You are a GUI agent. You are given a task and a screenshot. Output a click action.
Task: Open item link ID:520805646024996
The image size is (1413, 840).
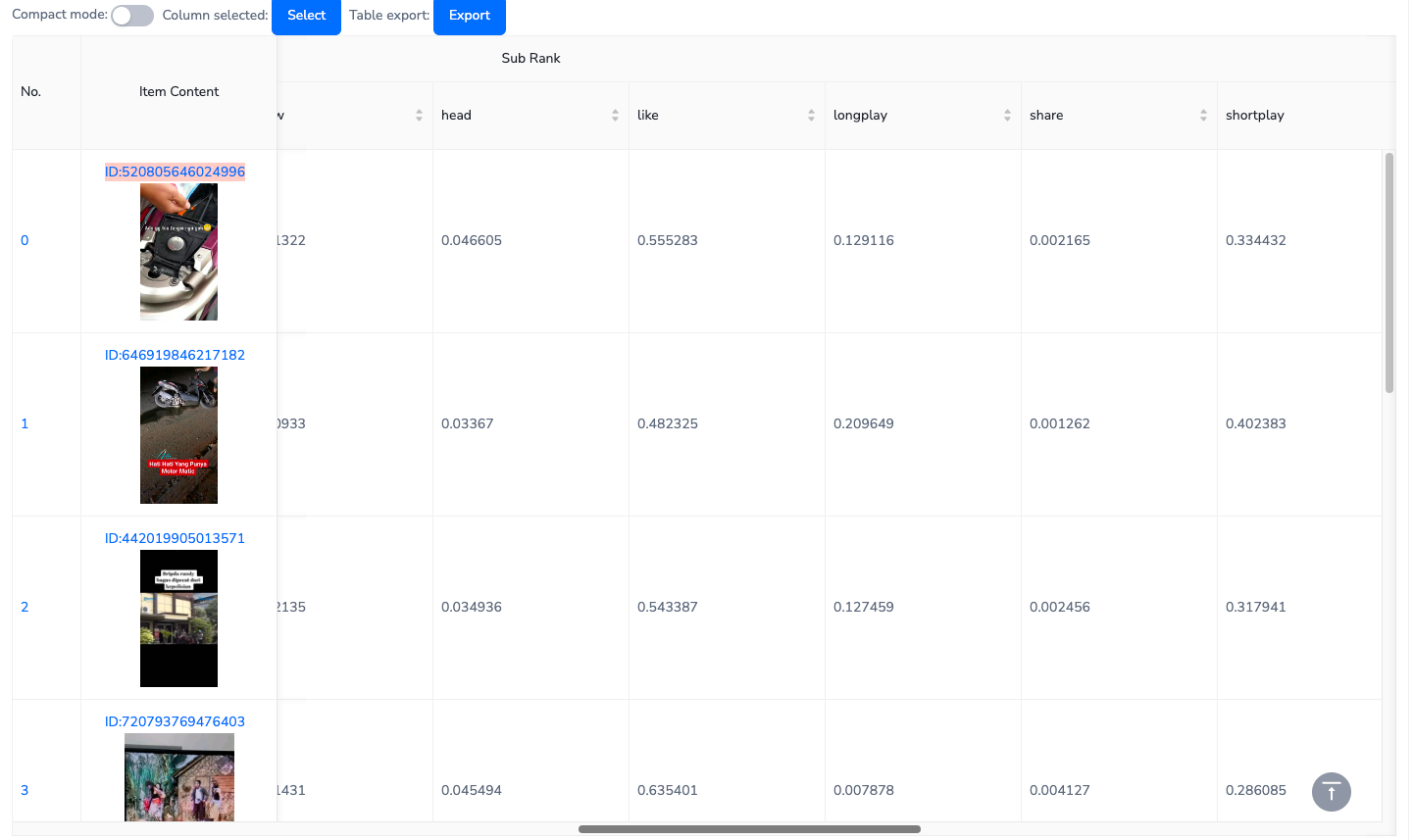[175, 172]
